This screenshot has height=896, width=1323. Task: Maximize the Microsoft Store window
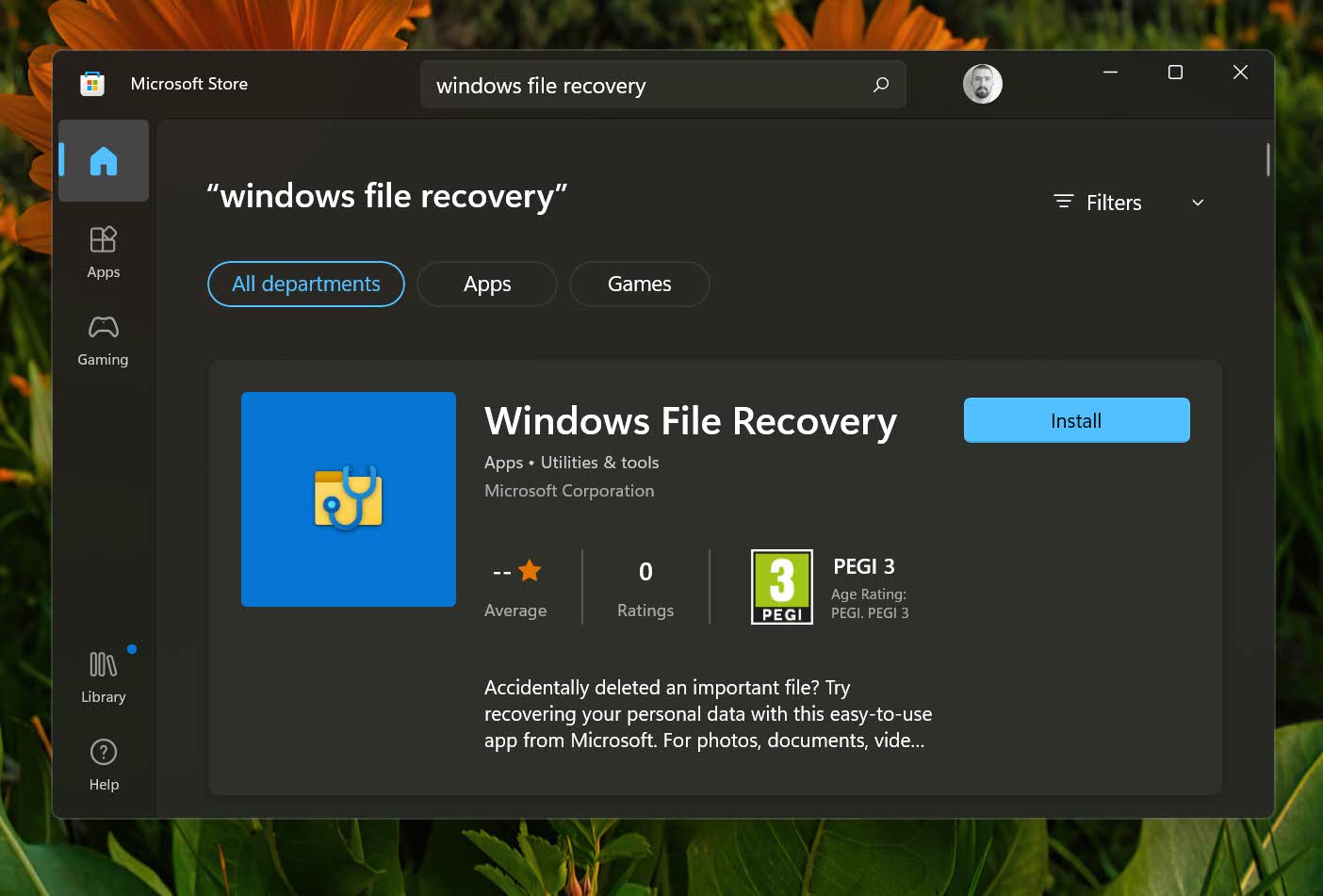[1175, 73]
